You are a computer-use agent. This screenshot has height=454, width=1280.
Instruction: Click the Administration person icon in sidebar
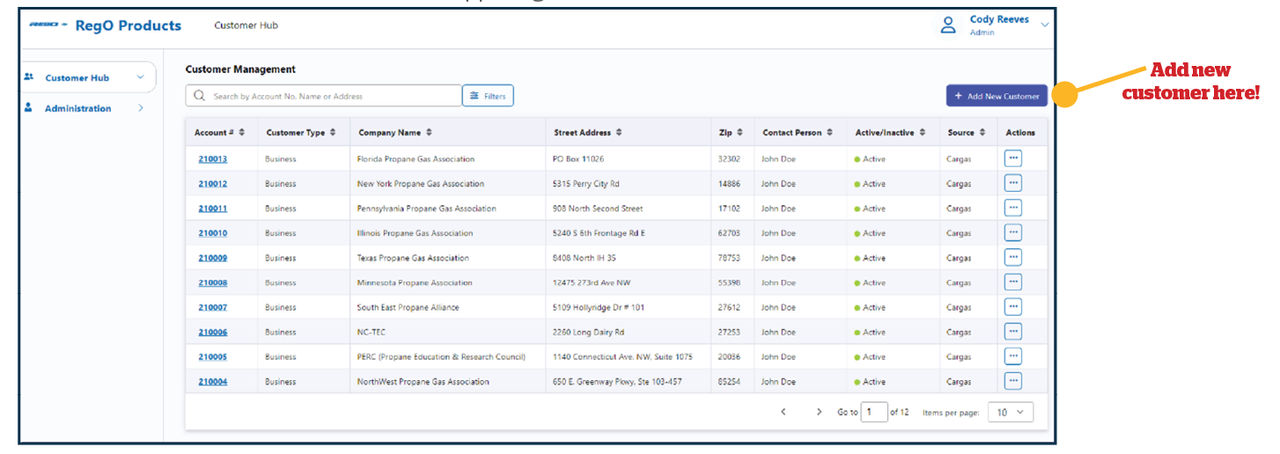(x=29, y=108)
